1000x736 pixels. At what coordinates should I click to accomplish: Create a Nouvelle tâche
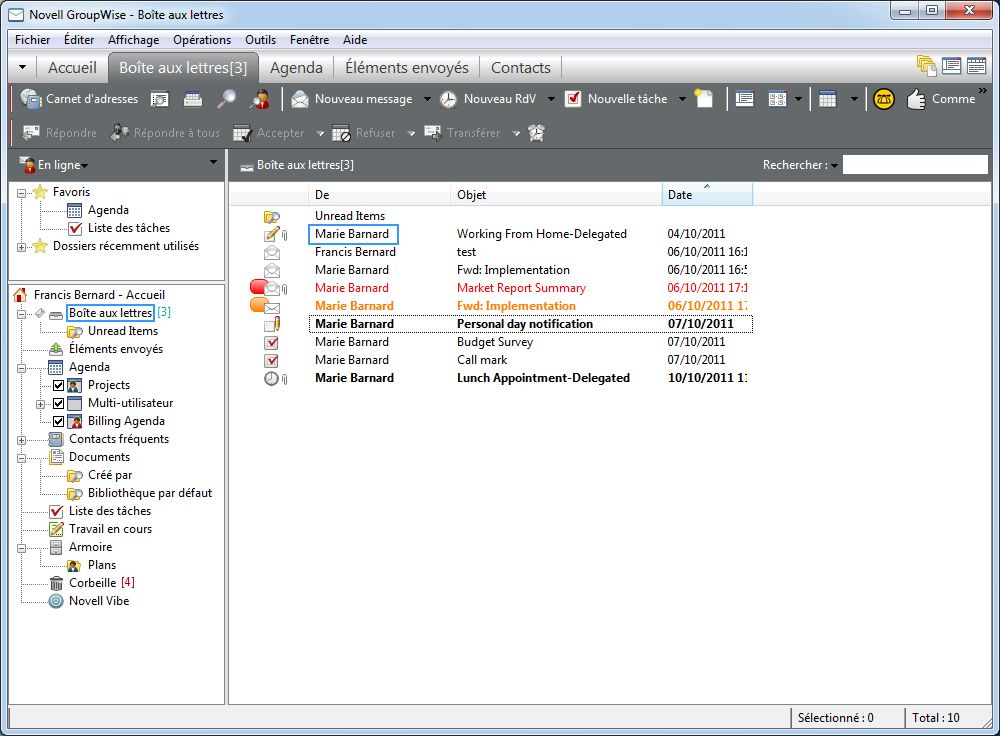620,99
